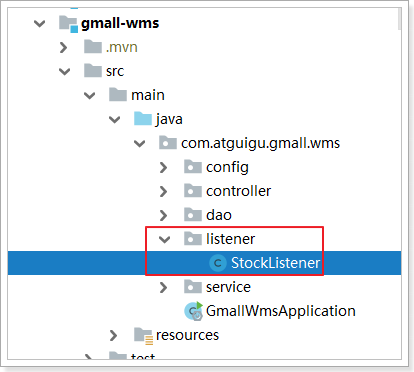Click the src folder icon

coord(93,71)
